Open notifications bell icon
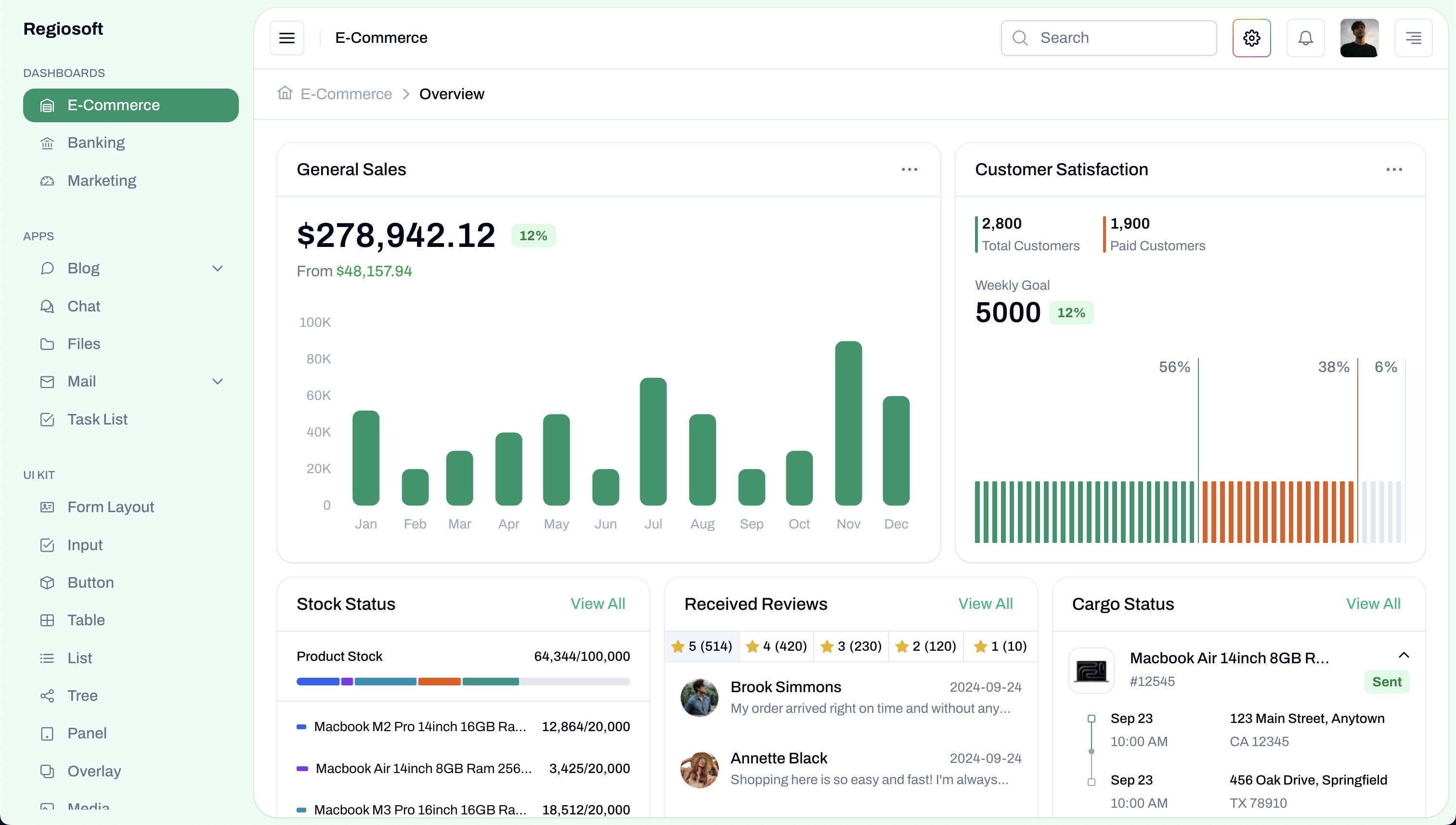 coord(1305,38)
